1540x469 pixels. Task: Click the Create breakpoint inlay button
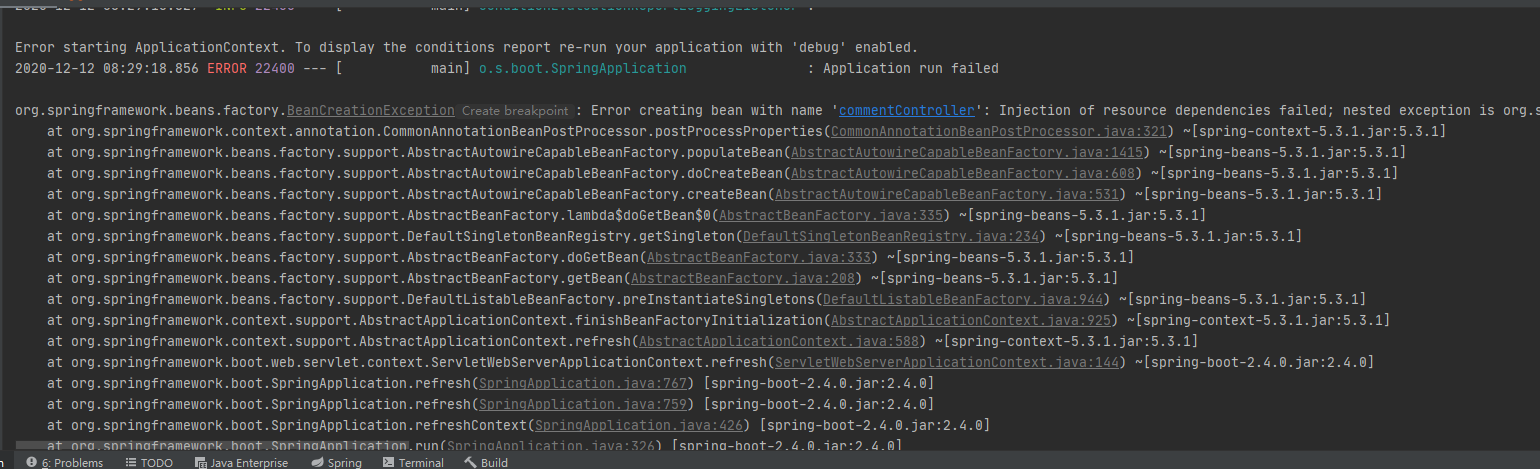pyautogui.click(x=515, y=111)
